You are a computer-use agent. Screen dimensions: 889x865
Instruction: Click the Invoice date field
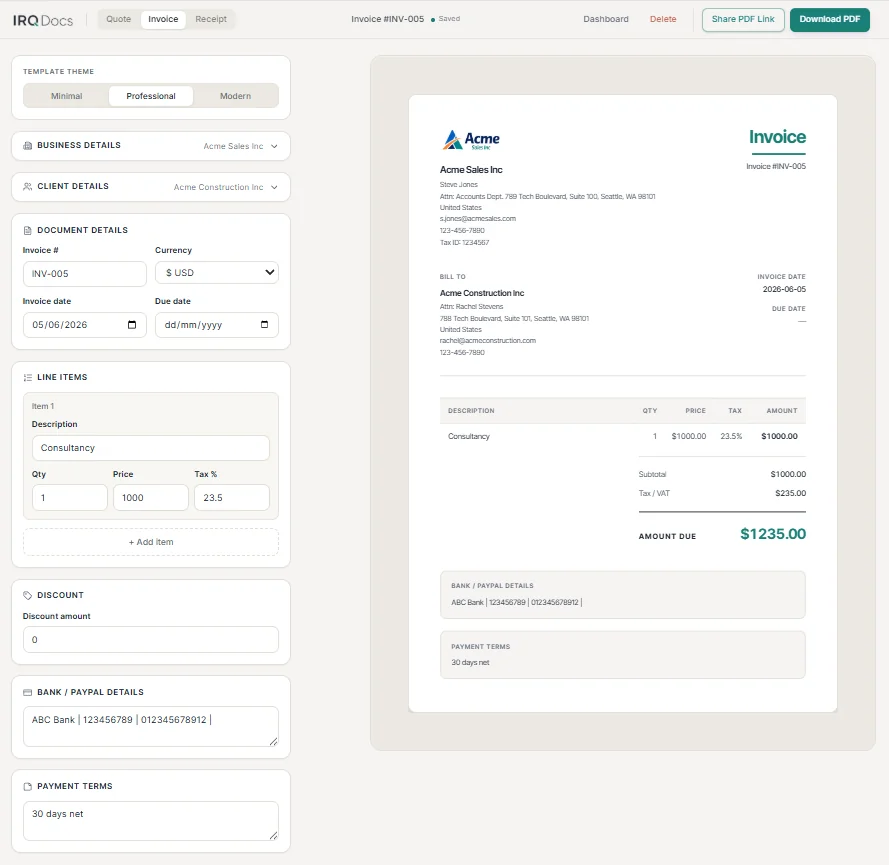pyautogui.click(x=84, y=325)
